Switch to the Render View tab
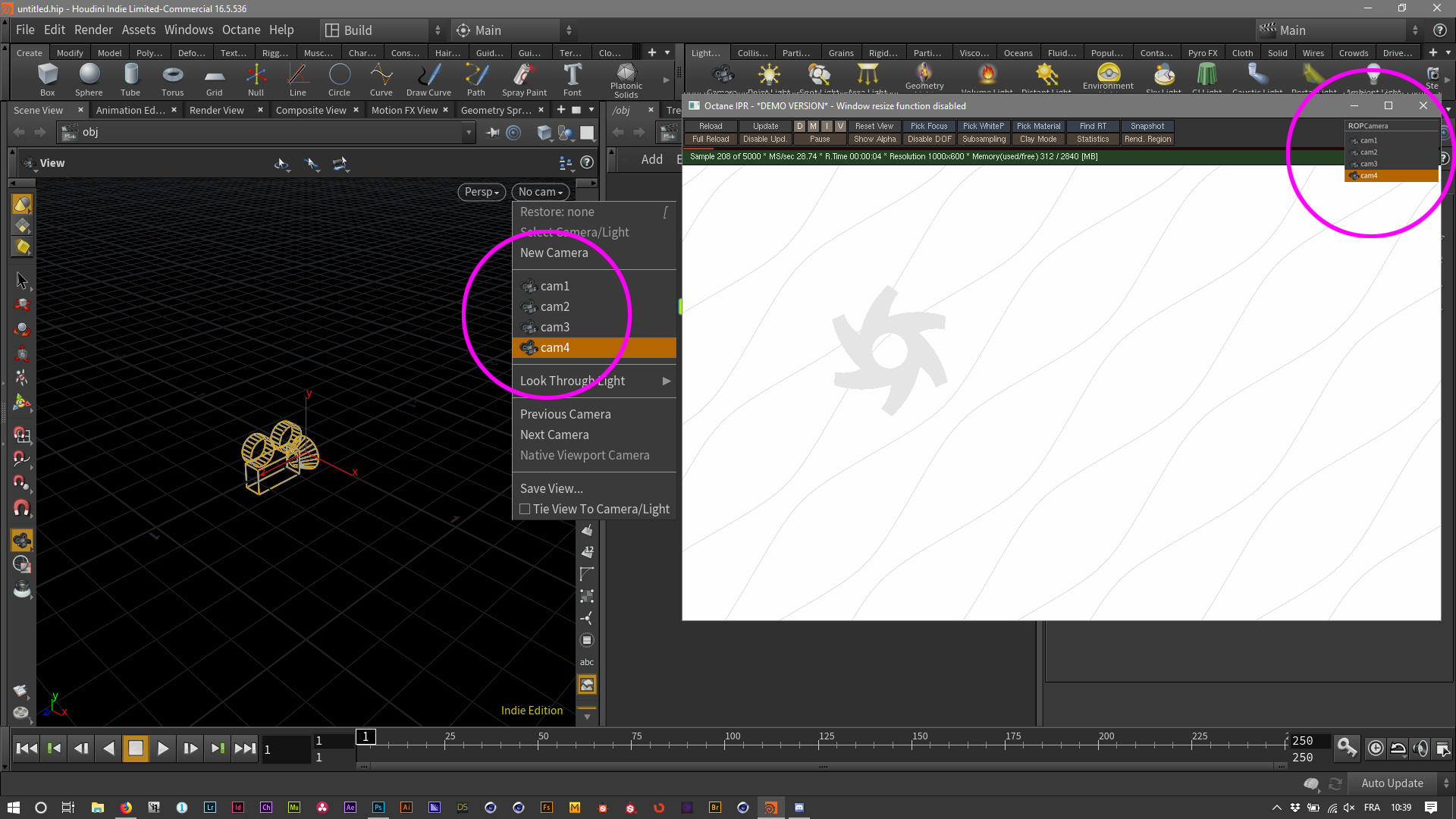Image resolution: width=1456 pixels, height=819 pixels. tap(216, 110)
